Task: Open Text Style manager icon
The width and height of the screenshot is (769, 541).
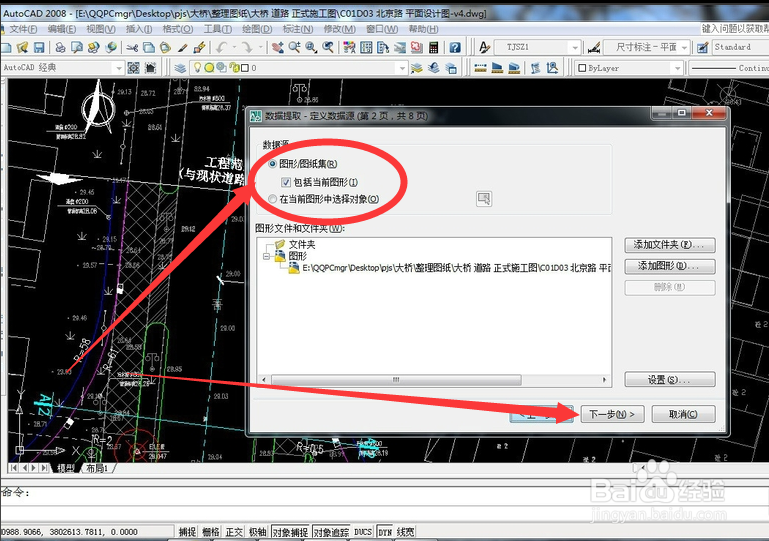Action: tap(485, 48)
